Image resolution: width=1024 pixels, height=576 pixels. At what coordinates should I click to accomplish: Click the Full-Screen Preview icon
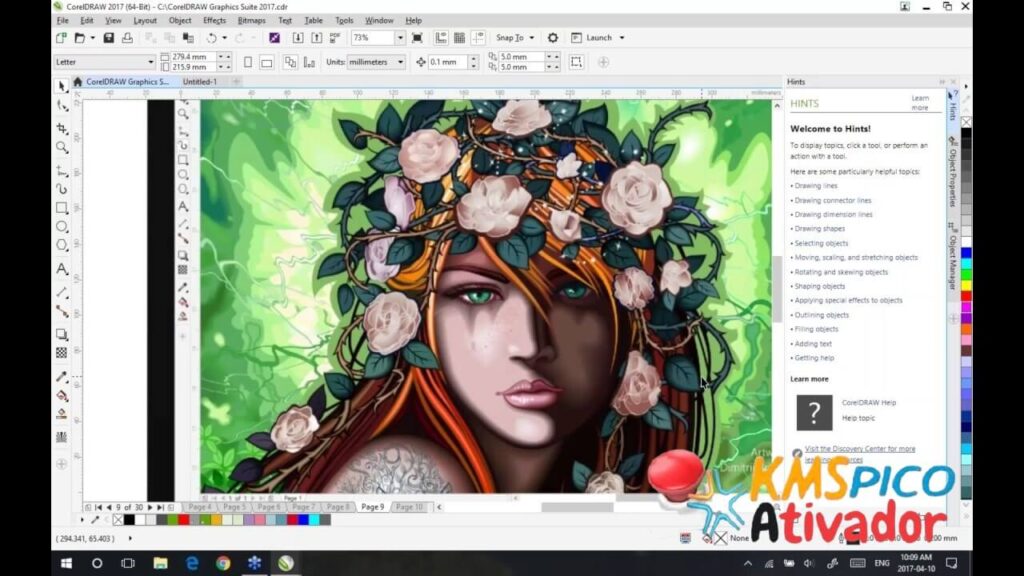pyautogui.click(x=417, y=38)
